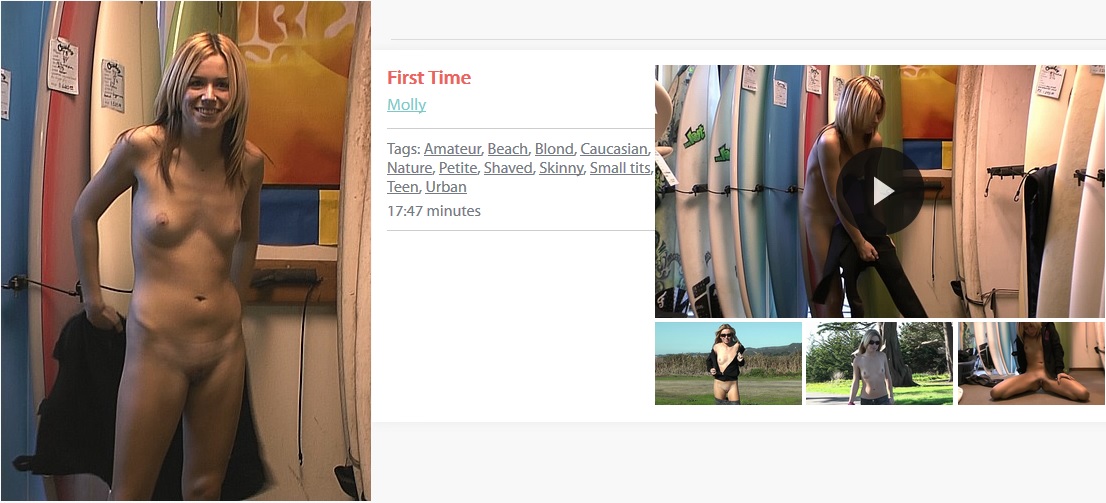This screenshot has height=503, width=1106.
Task: Open the large cover image on the left
Action: 186,251
